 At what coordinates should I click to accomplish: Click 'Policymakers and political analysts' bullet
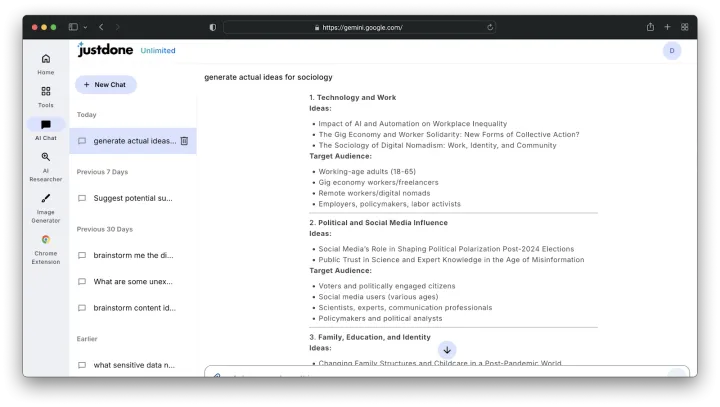click(380, 318)
